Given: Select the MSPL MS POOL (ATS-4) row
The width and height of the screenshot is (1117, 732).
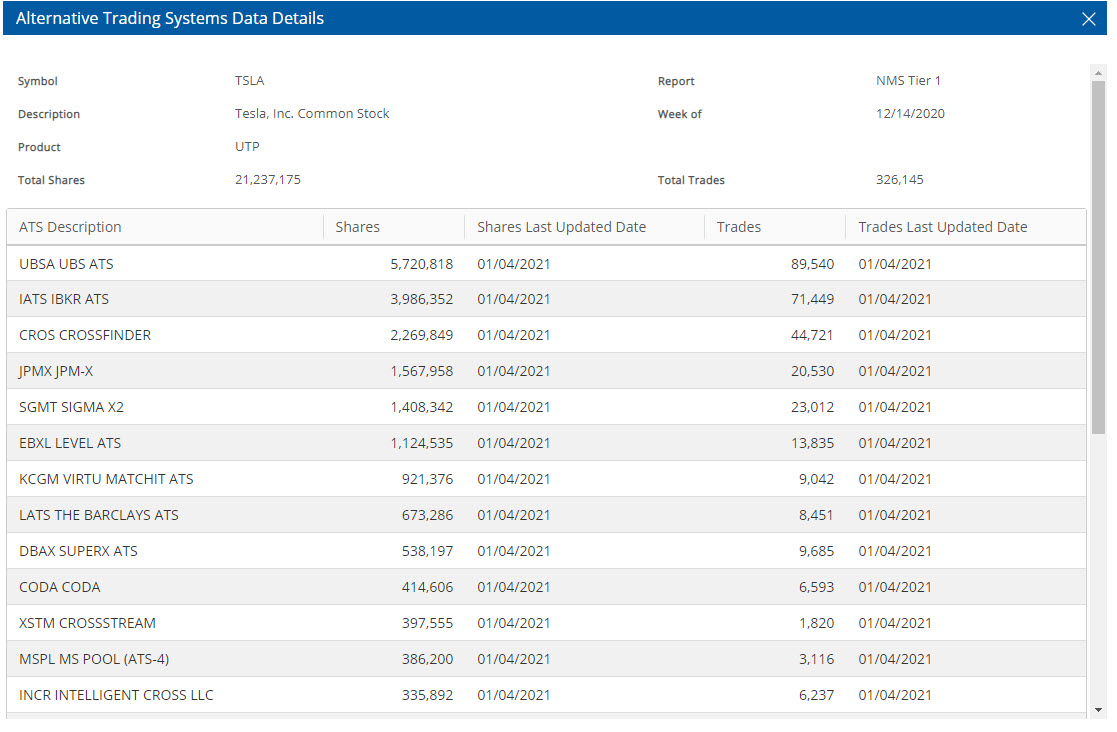Looking at the screenshot, I should 546,659.
